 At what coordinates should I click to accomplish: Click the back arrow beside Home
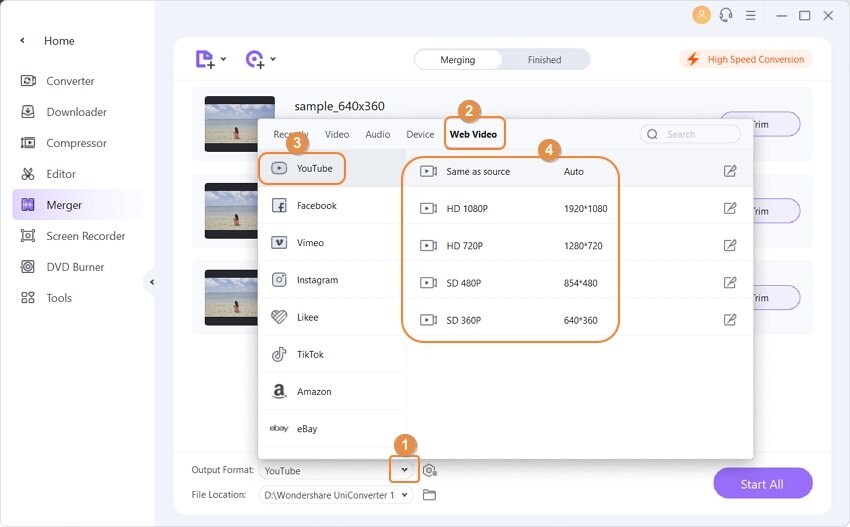tap(22, 41)
